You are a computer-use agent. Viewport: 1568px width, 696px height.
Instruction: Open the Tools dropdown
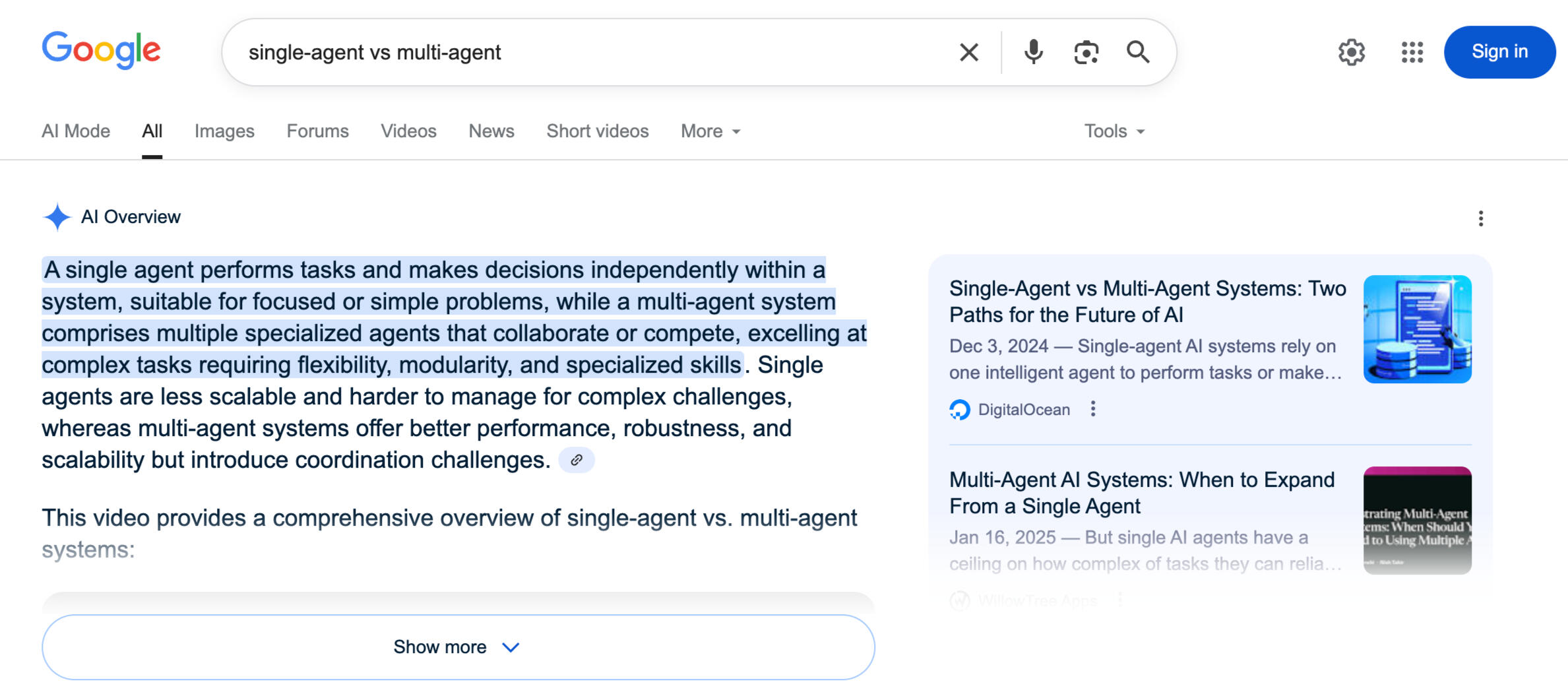pos(1114,131)
